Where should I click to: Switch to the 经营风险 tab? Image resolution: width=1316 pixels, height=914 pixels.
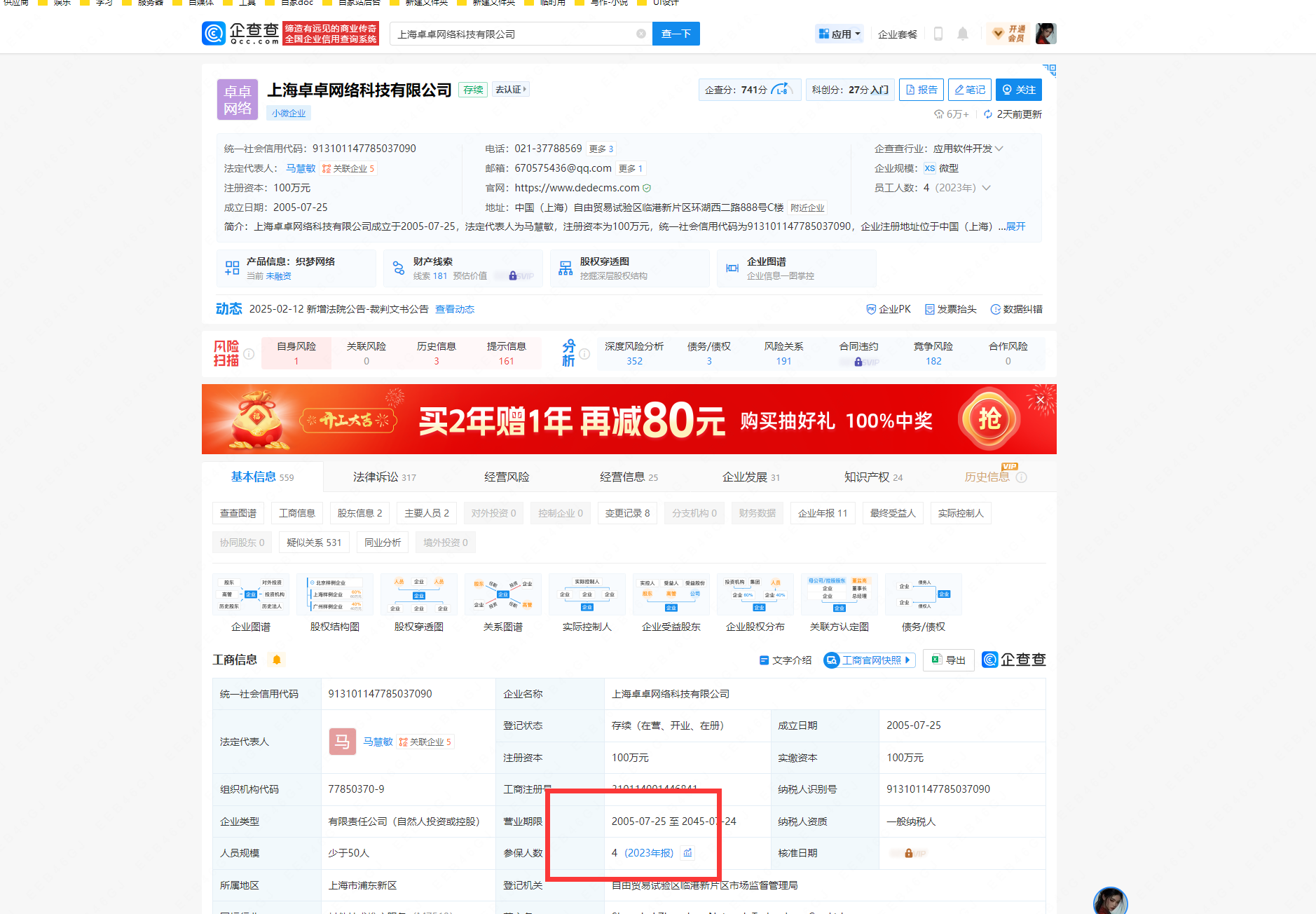507,477
